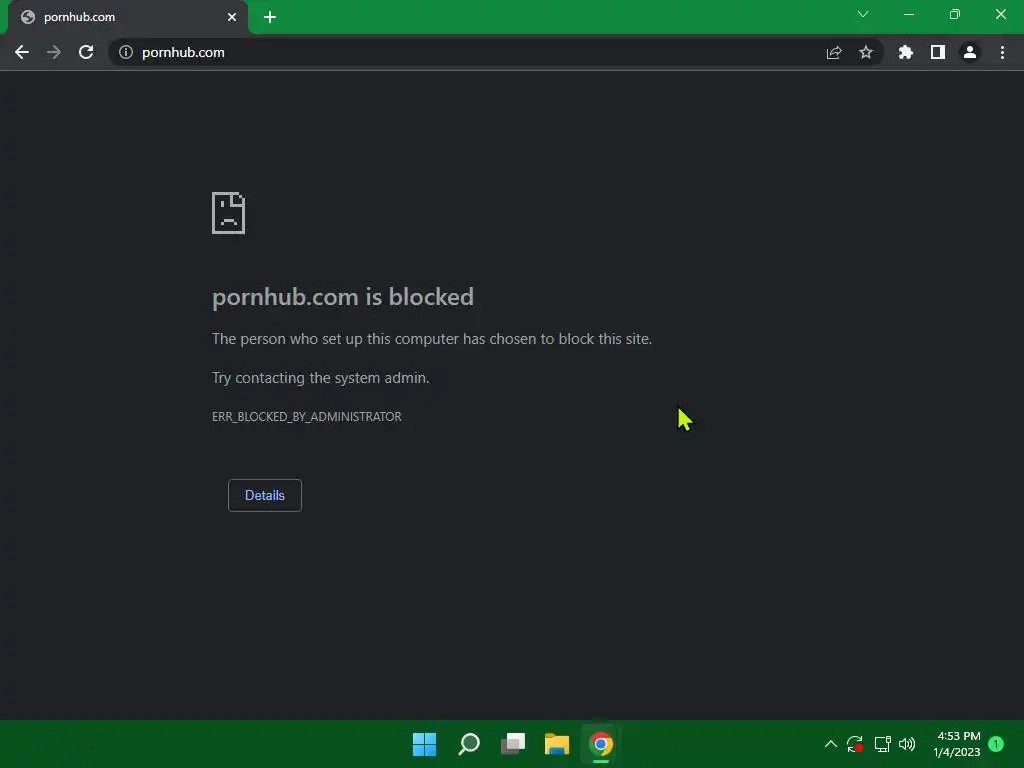Click the sync status tray icon
1024x768 pixels.
(x=855, y=744)
